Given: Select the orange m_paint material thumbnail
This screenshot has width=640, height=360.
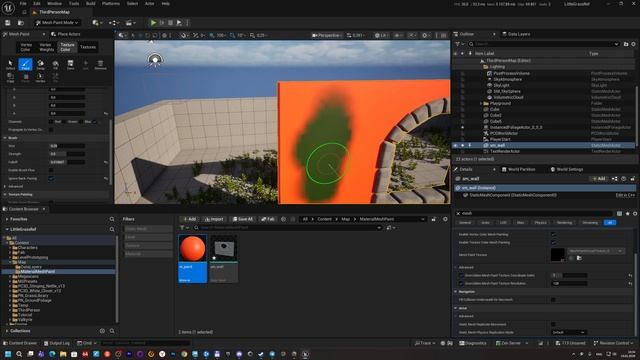Looking at the screenshot, I should 192,249.
